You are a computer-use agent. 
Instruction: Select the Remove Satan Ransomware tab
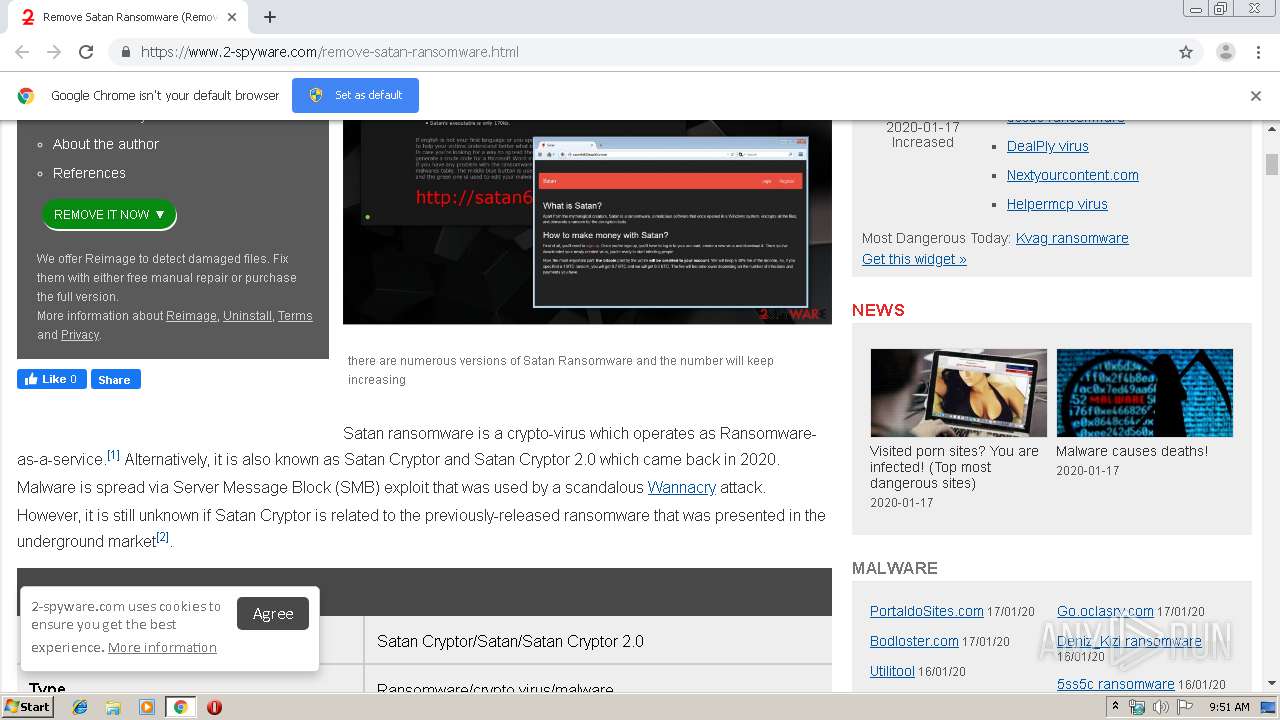click(130, 17)
